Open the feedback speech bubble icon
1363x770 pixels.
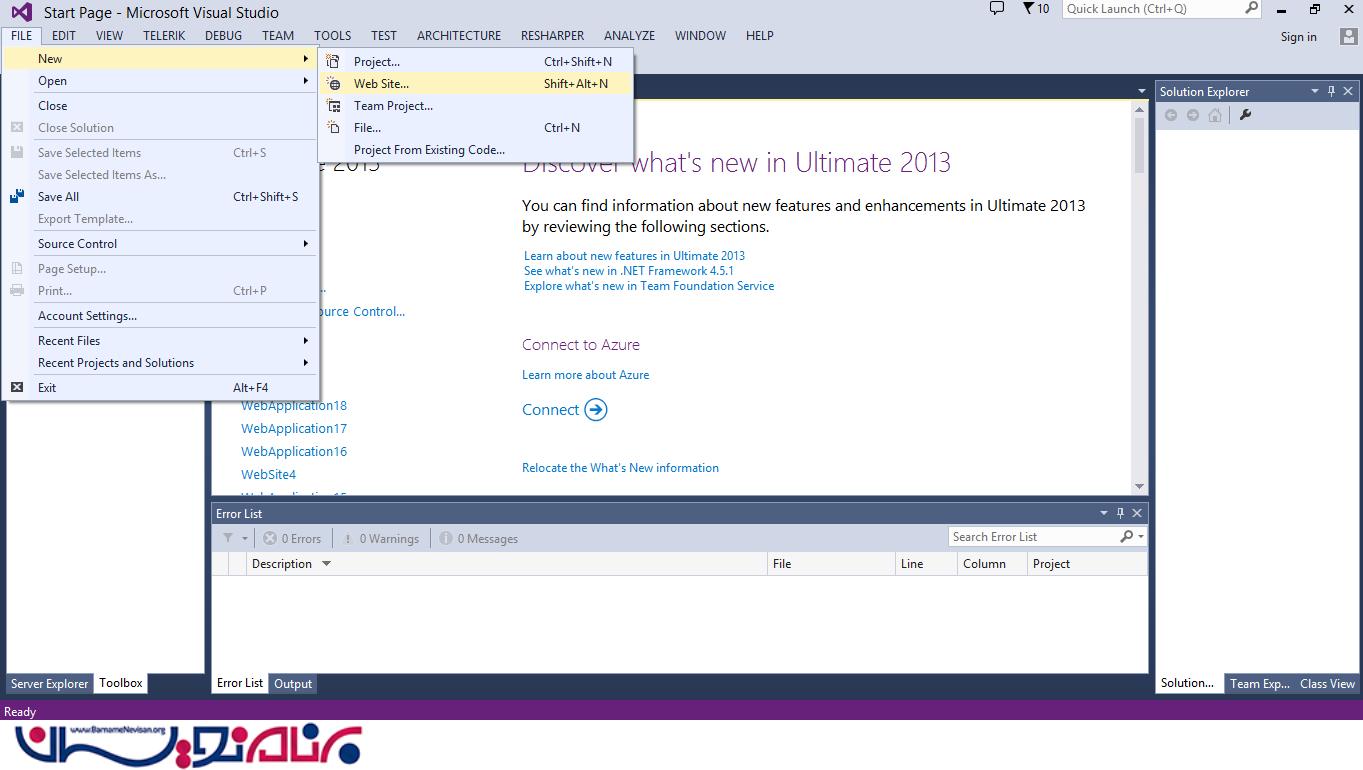[x=996, y=9]
